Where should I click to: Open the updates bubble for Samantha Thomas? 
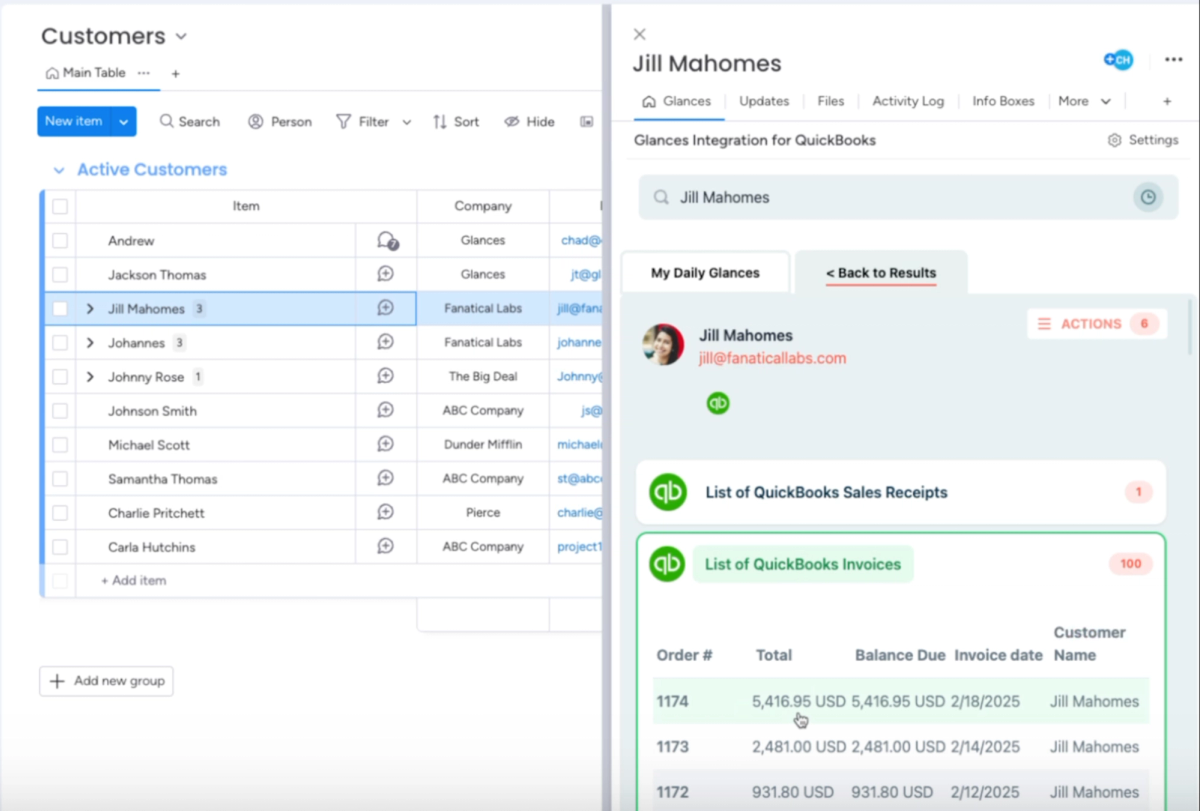tap(385, 478)
